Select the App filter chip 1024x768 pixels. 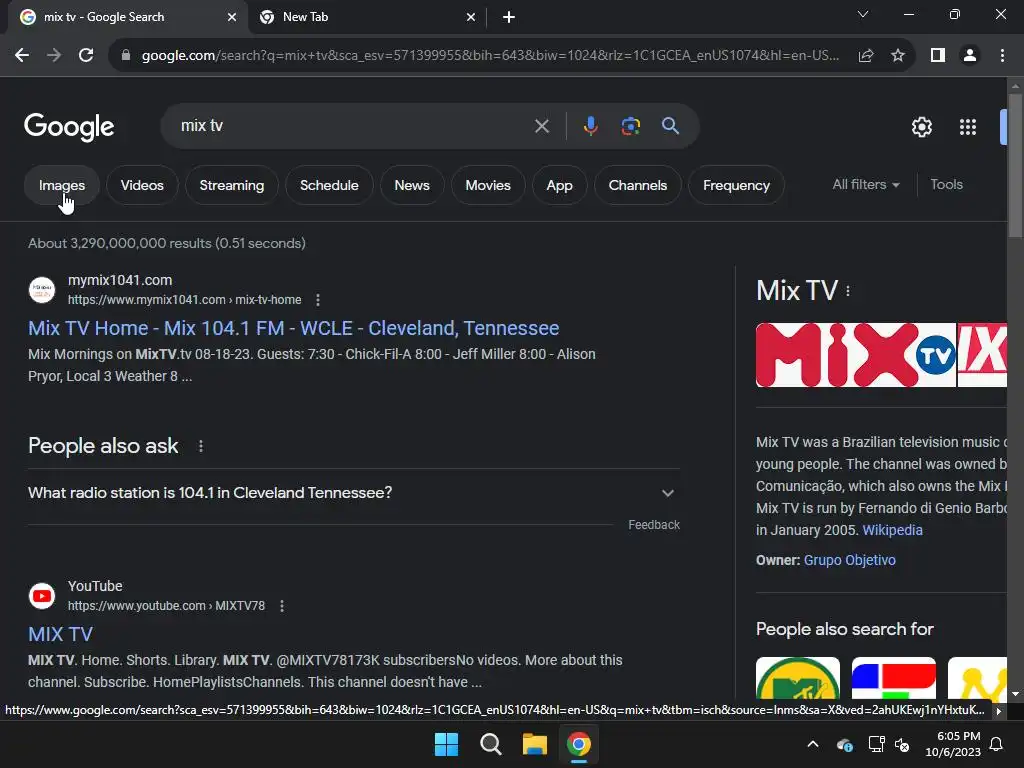click(x=560, y=185)
